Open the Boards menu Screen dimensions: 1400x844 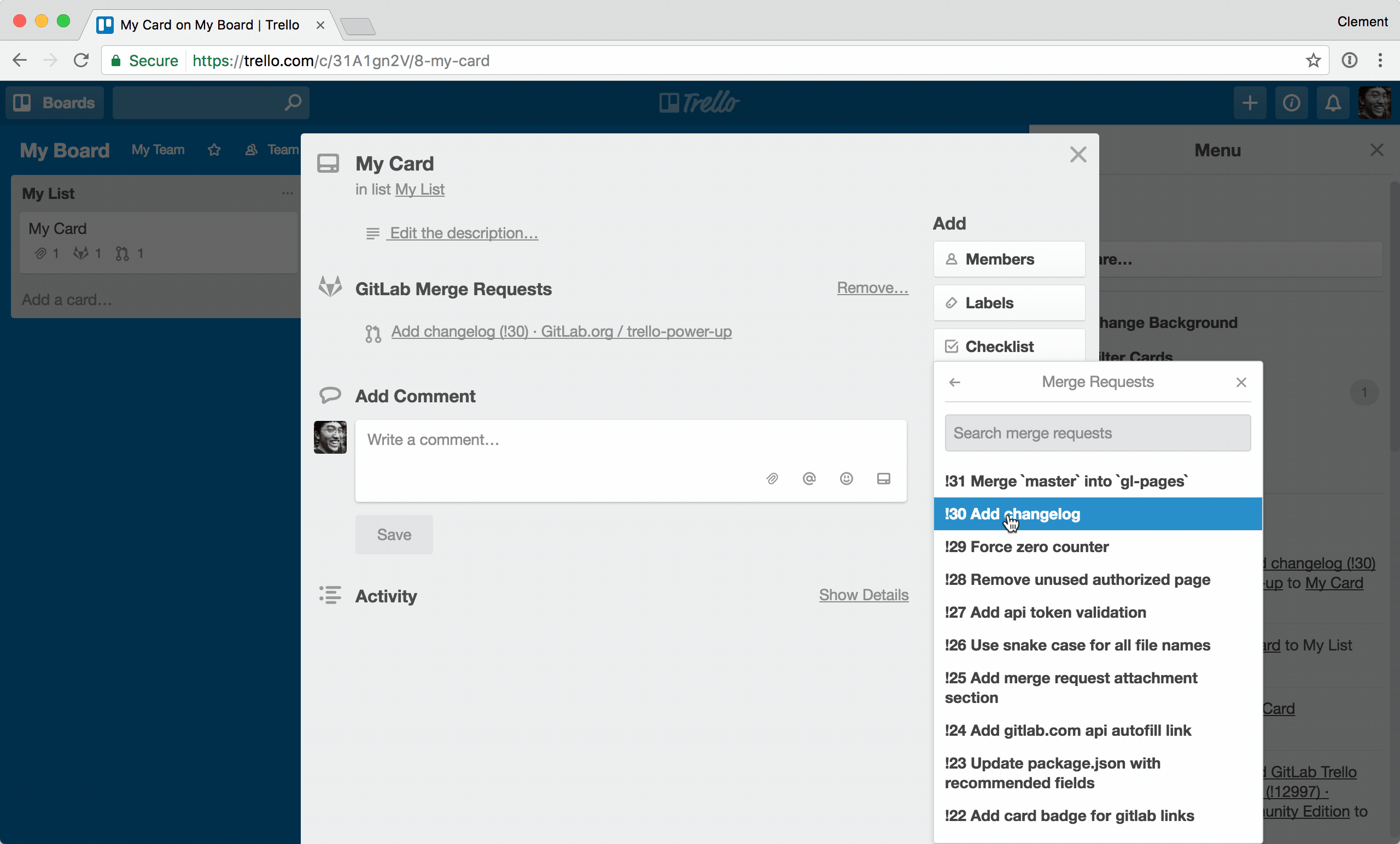click(54, 103)
